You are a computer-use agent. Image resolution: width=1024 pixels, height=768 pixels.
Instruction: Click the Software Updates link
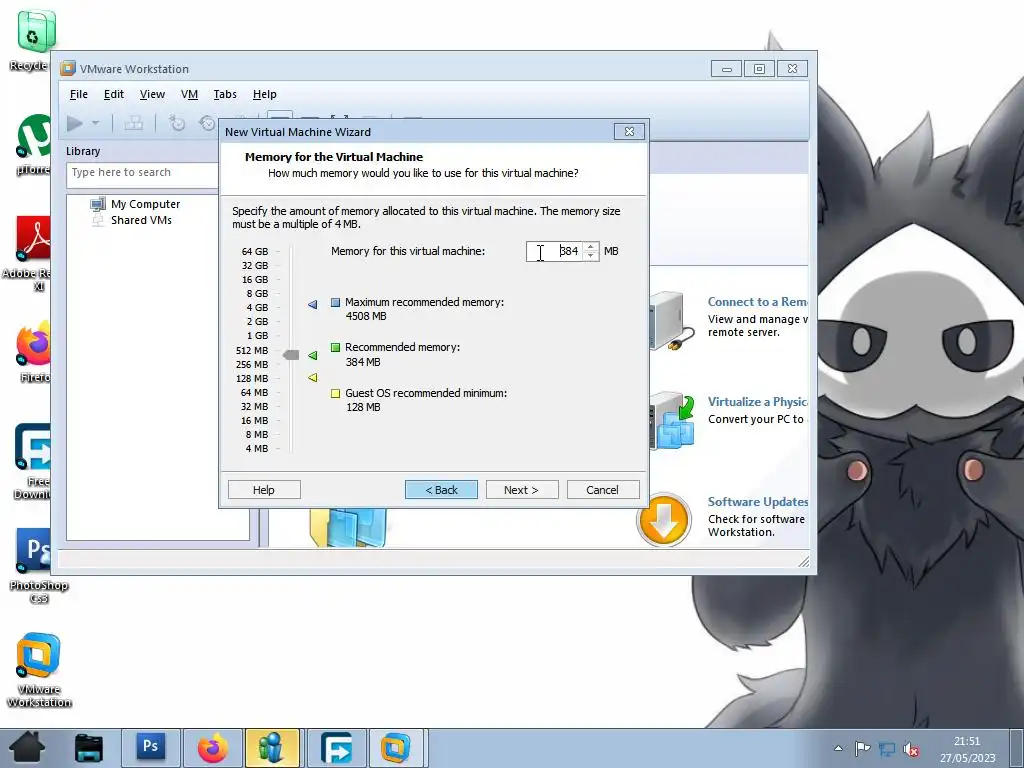coord(758,502)
